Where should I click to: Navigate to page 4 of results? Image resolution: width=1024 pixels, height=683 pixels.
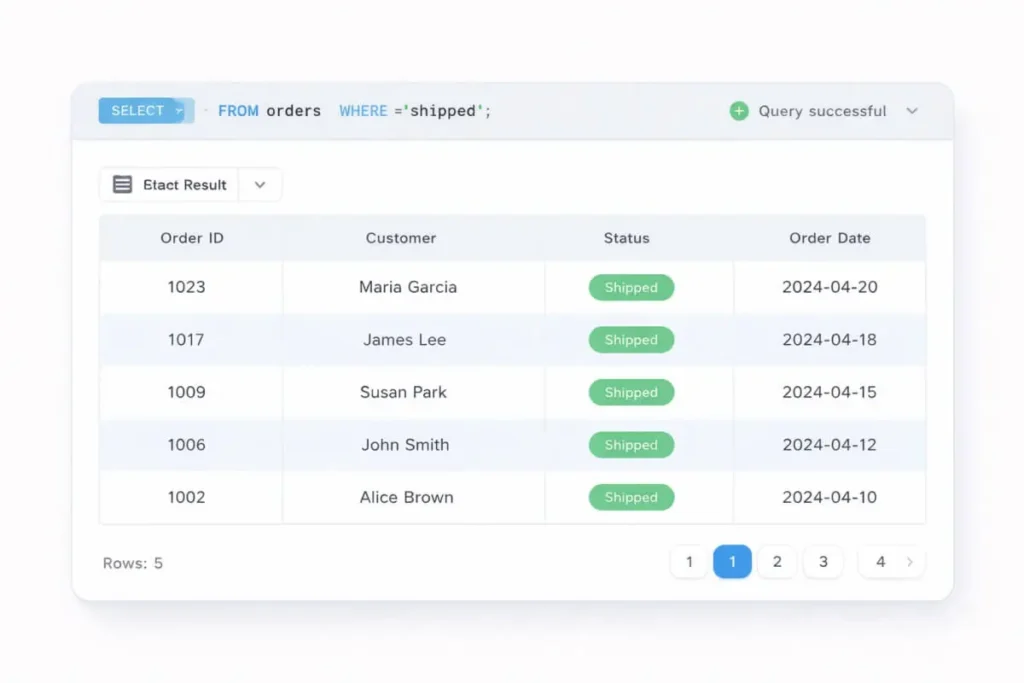click(880, 562)
